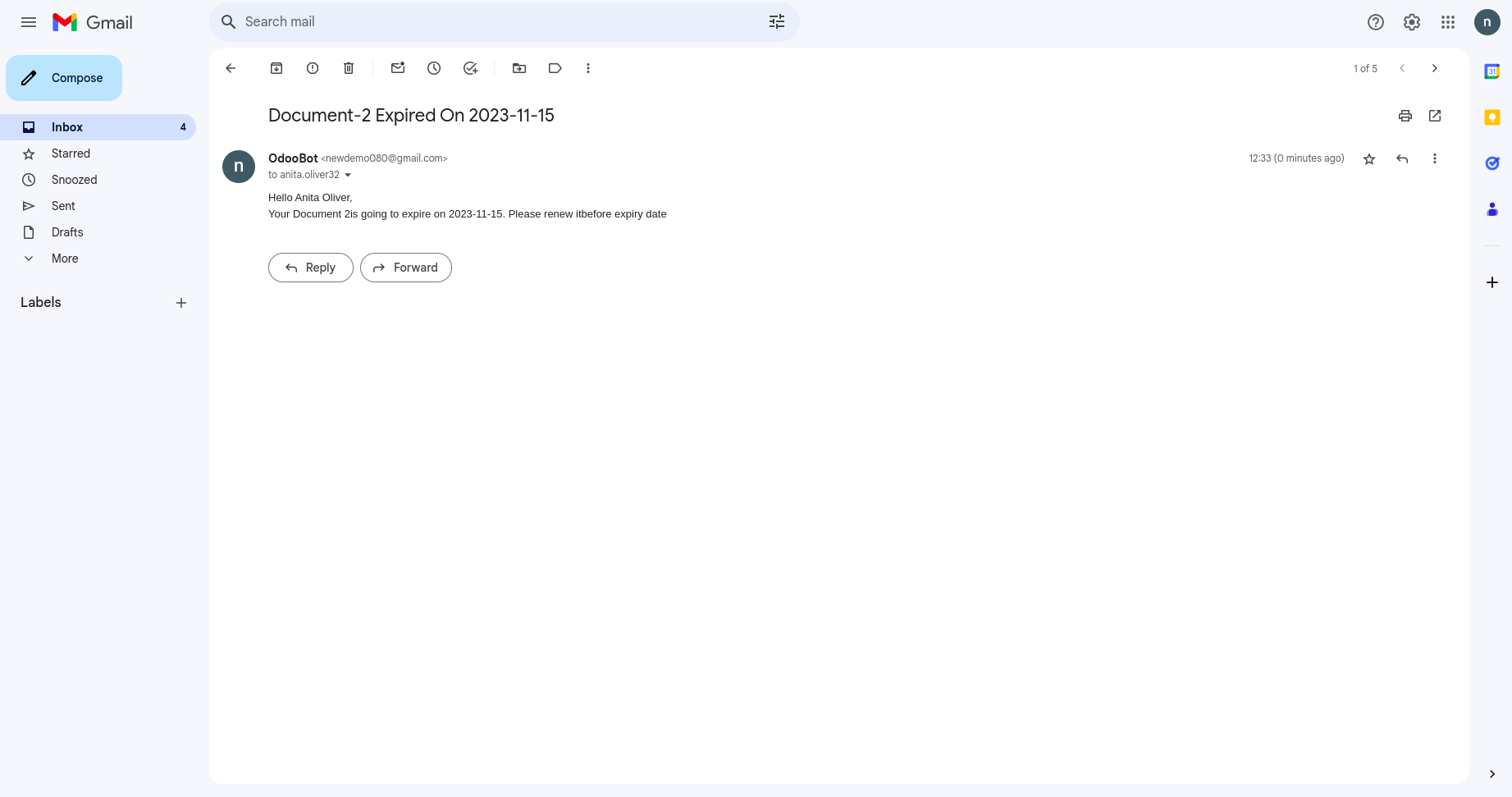Open toolbar More options menu
The image size is (1512, 797).
(588, 68)
